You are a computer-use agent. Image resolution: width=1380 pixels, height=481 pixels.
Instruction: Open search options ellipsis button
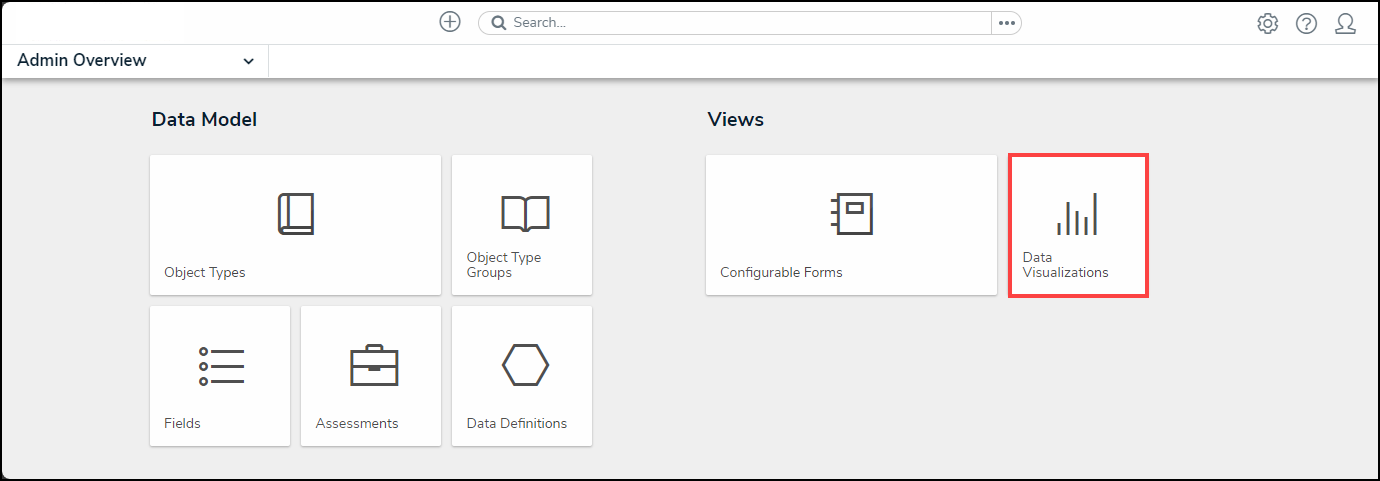pyautogui.click(x=1006, y=23)
